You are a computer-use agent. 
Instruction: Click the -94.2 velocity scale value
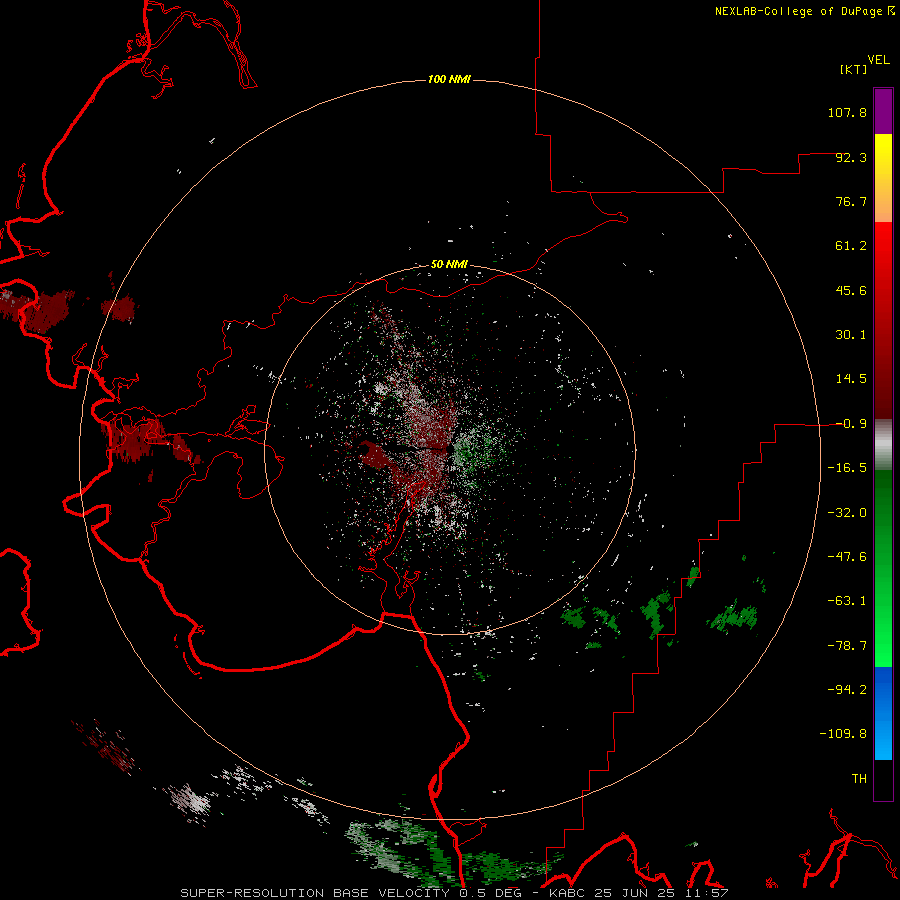[x=847, y=690]
